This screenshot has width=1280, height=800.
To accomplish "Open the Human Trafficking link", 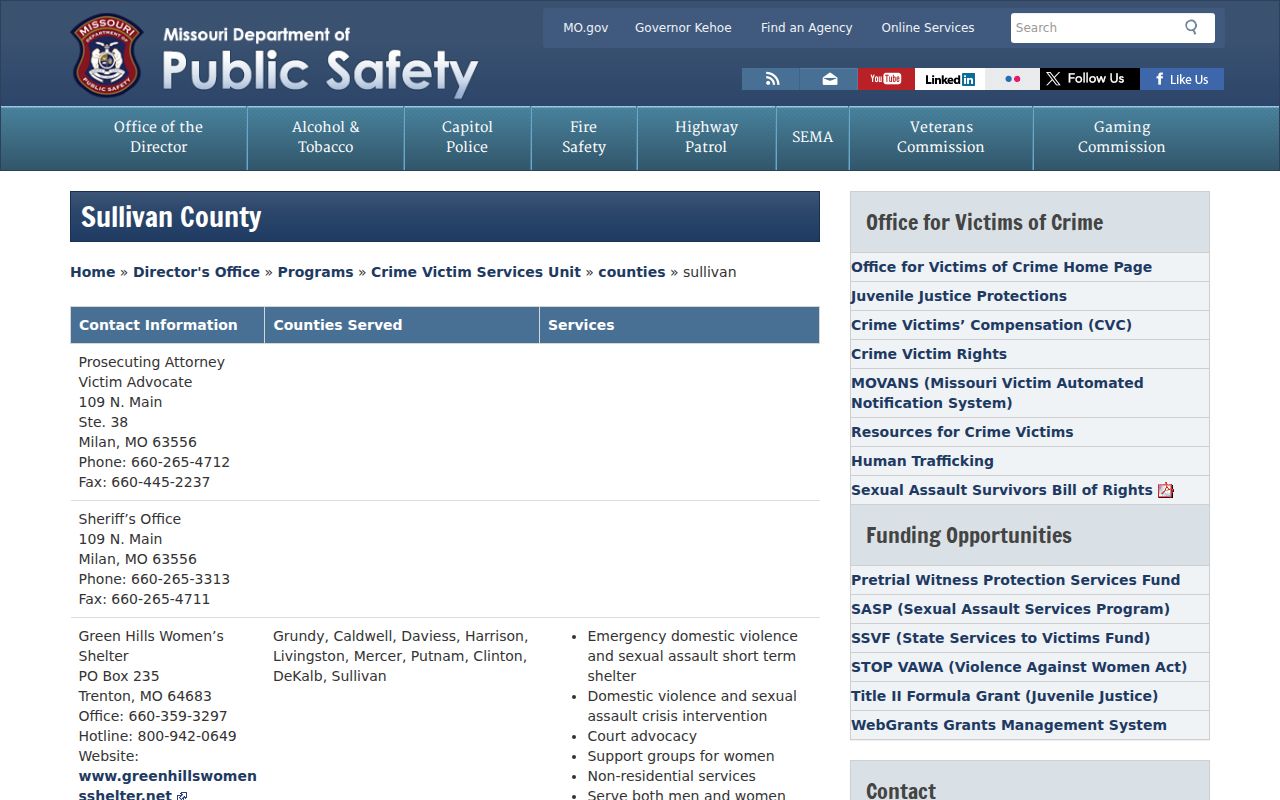I will click(x=922, y=461).
